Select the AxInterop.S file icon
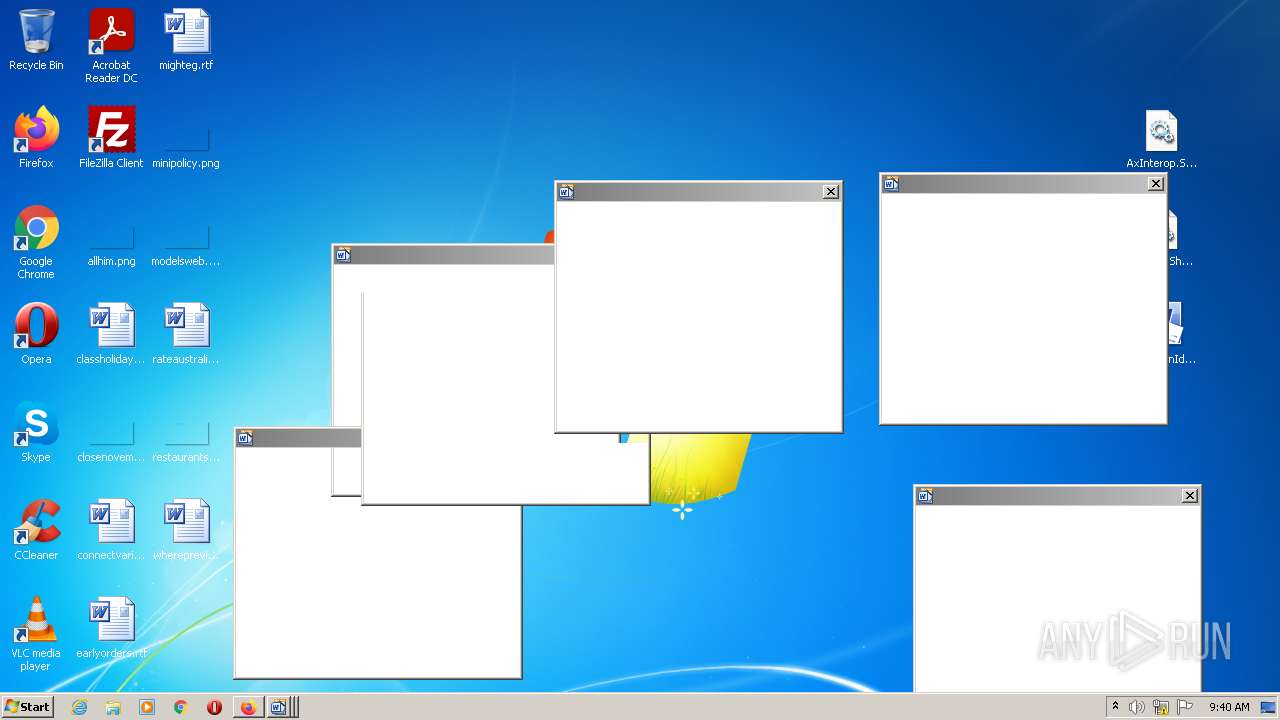Viewport: 1280px width, 720px height. 1161,138
